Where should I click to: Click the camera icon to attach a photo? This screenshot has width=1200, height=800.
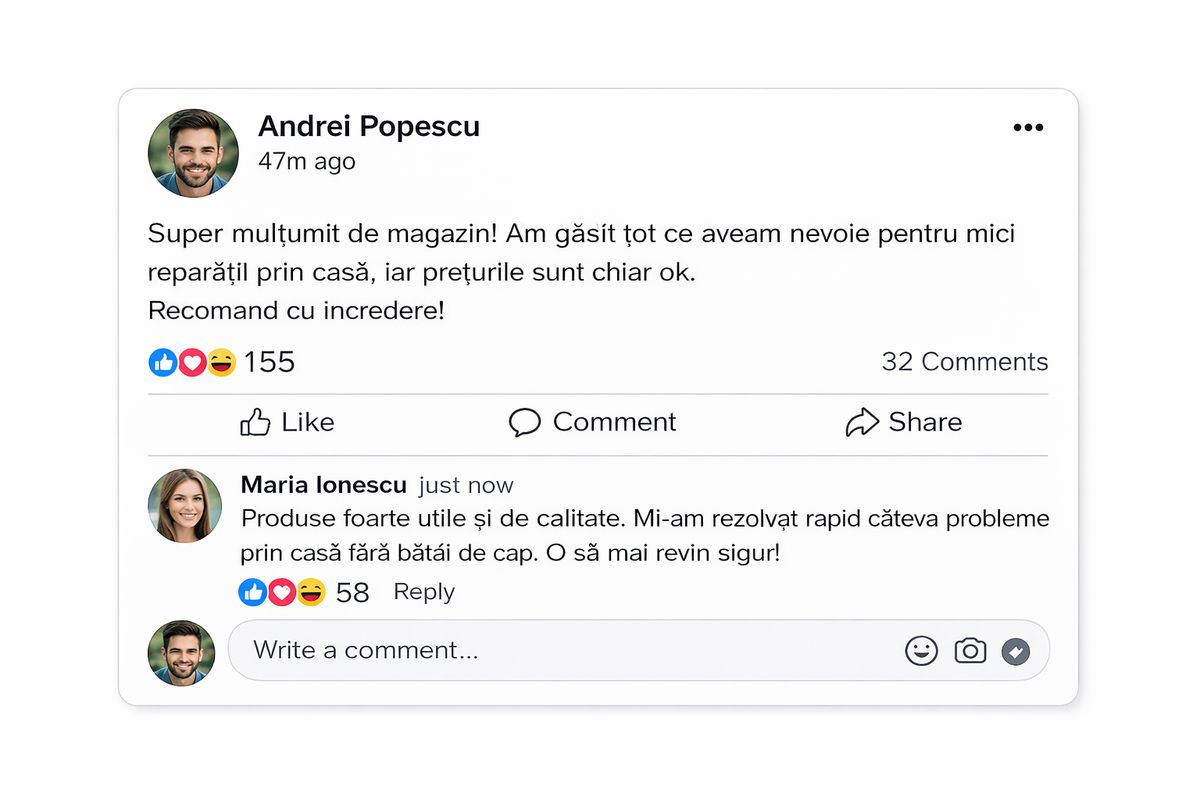click(969, 650)
